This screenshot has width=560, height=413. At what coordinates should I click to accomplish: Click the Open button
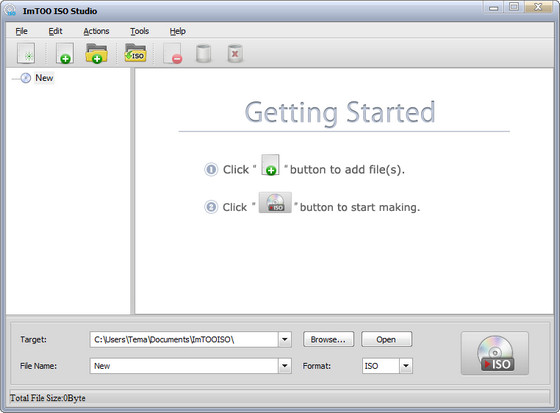(386, 339)
